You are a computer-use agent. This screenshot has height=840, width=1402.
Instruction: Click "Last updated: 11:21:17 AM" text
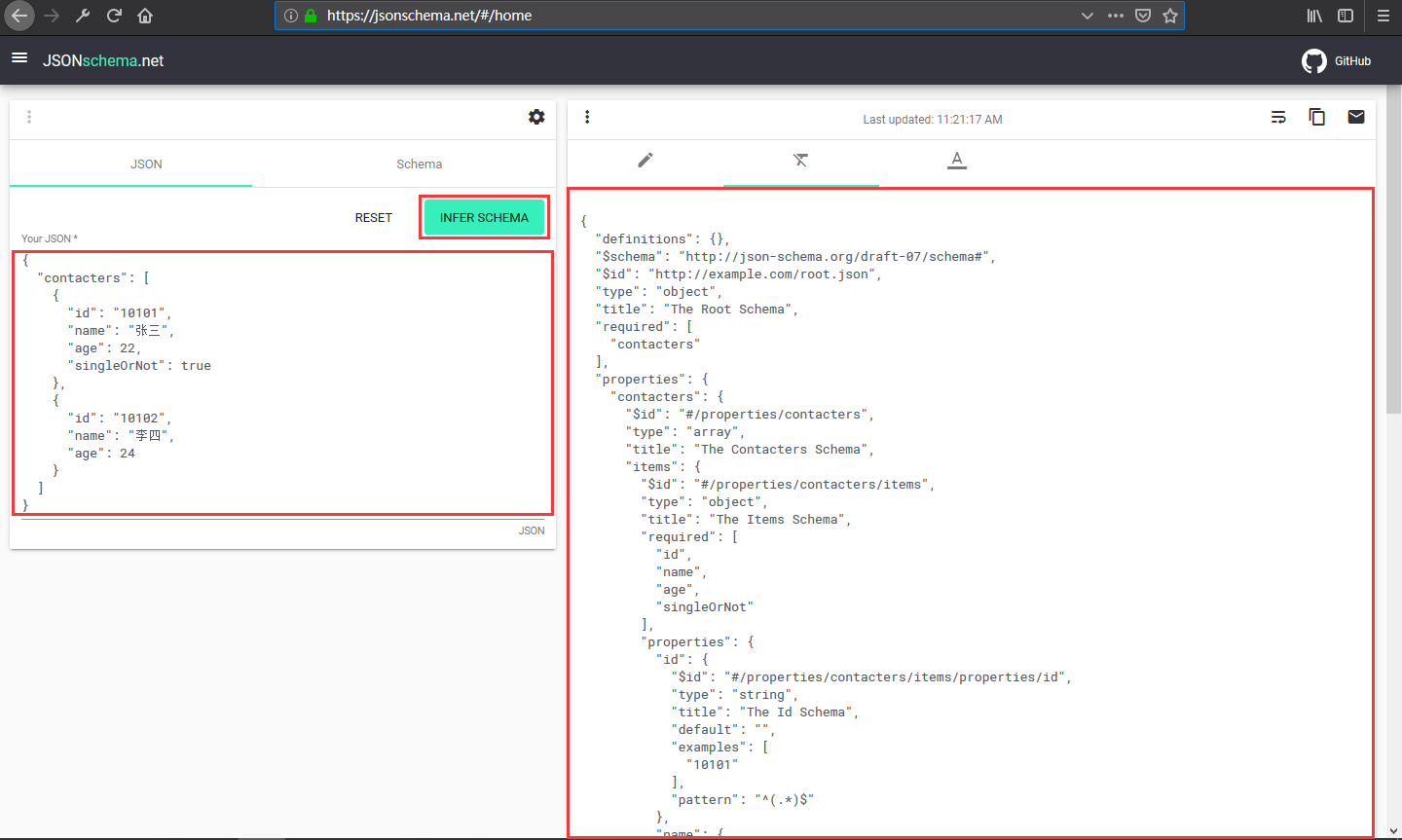point(932,120)
